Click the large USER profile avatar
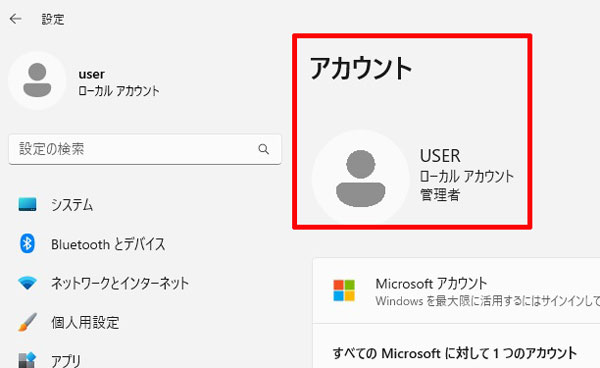This screenshot has width=600, height=368. tap(360, 178)
